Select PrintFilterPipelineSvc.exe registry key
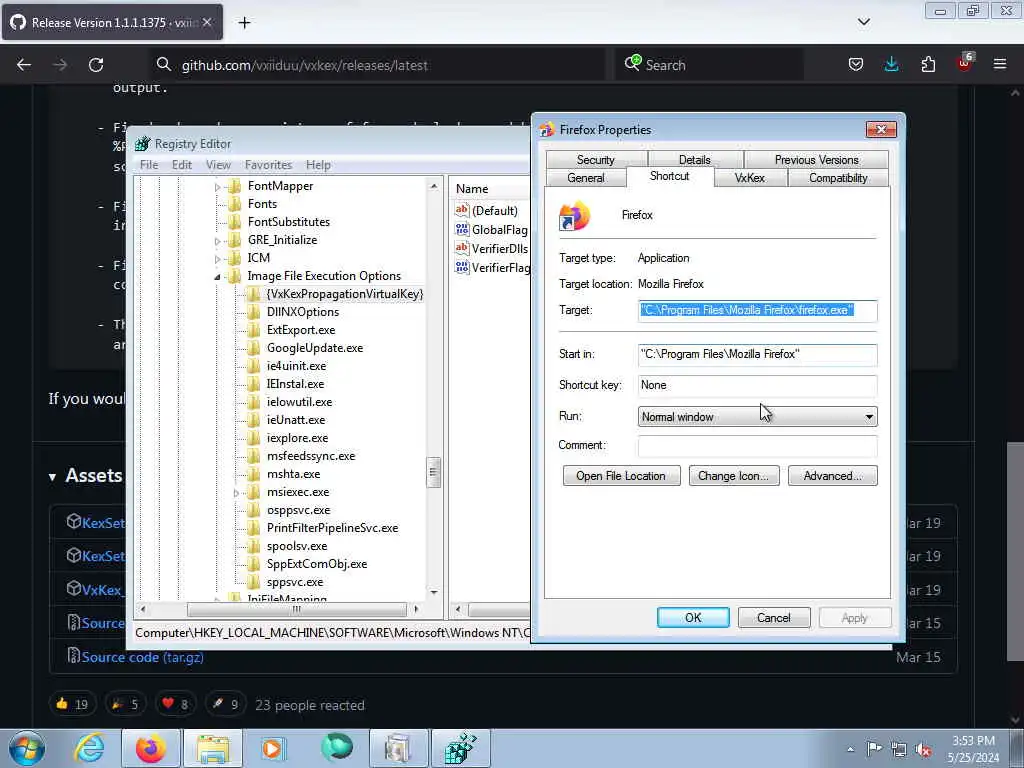1024x768 pixels. click(x=332, y=528)
